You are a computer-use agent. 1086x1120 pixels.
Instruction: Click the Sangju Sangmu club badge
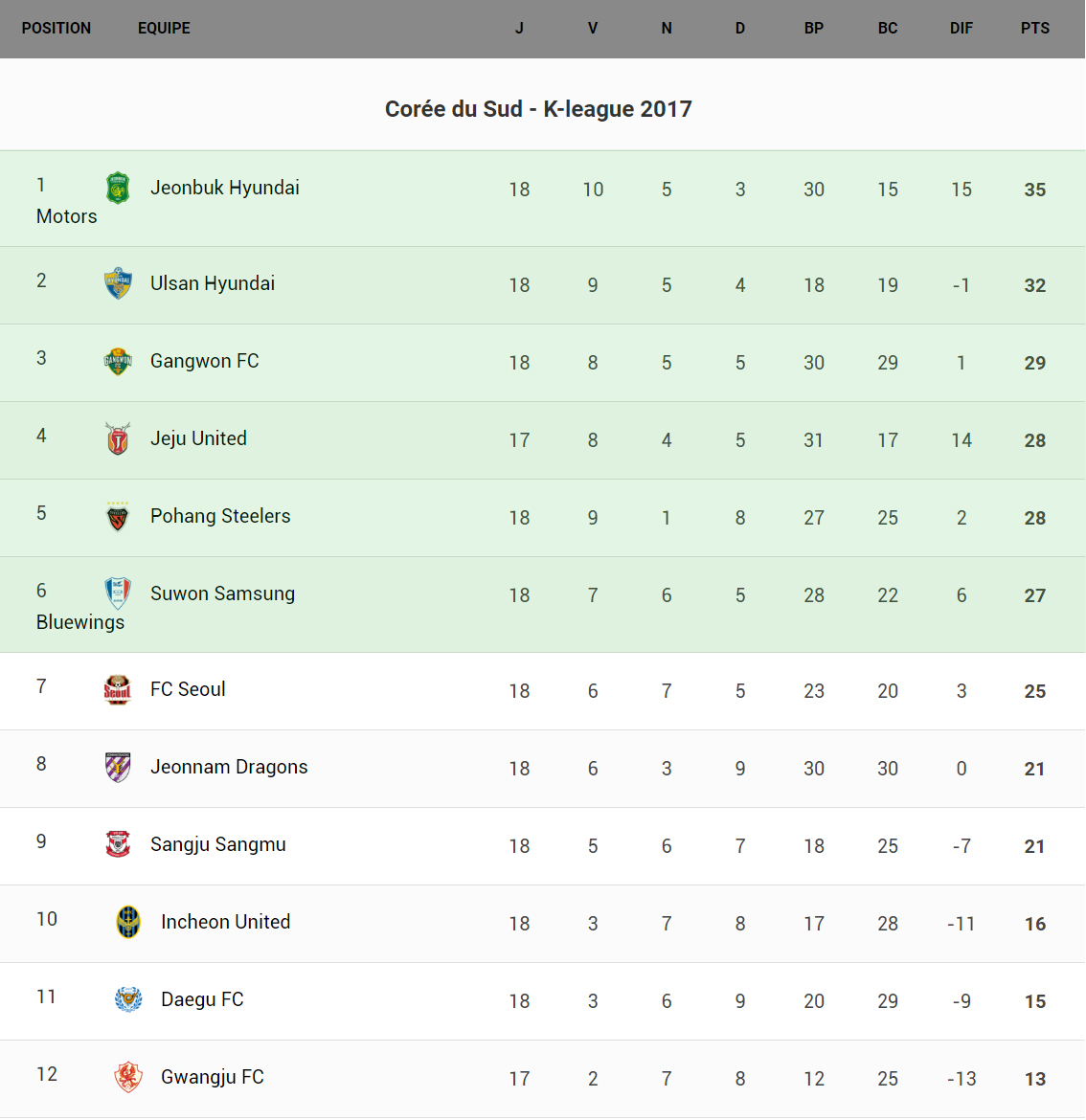pos(118,844)
